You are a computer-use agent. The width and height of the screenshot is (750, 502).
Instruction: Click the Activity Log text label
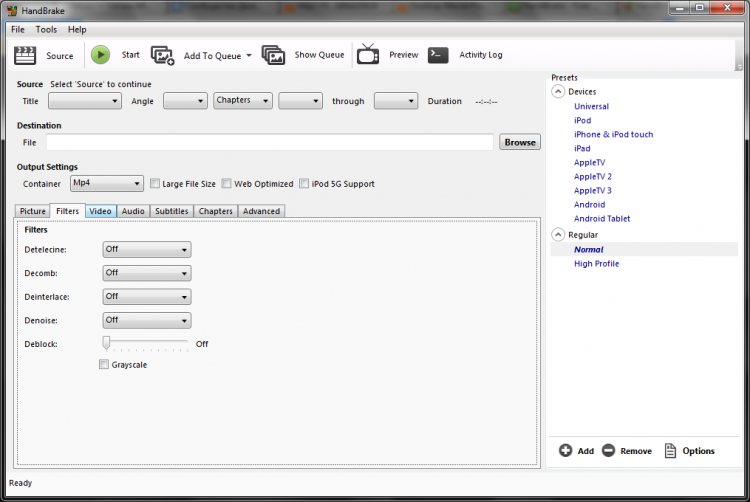(481, 55)
